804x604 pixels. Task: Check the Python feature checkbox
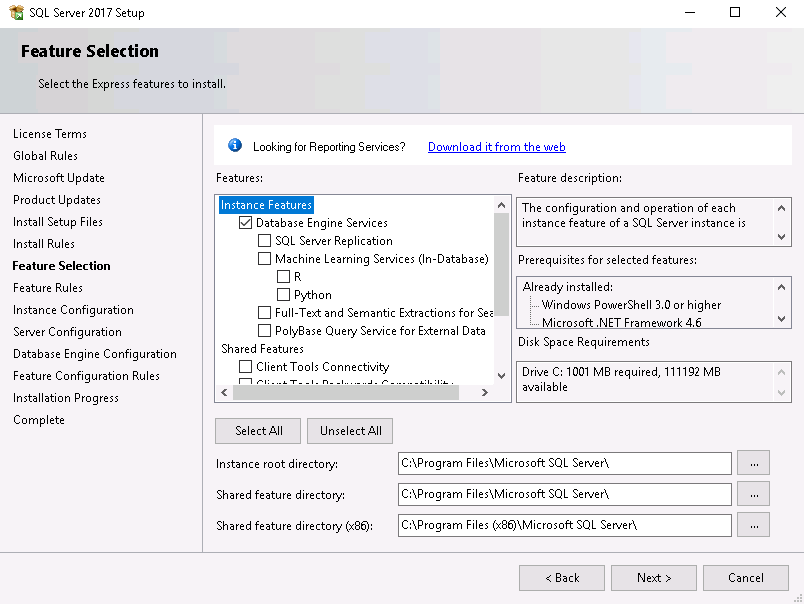(x=284, y=294)
